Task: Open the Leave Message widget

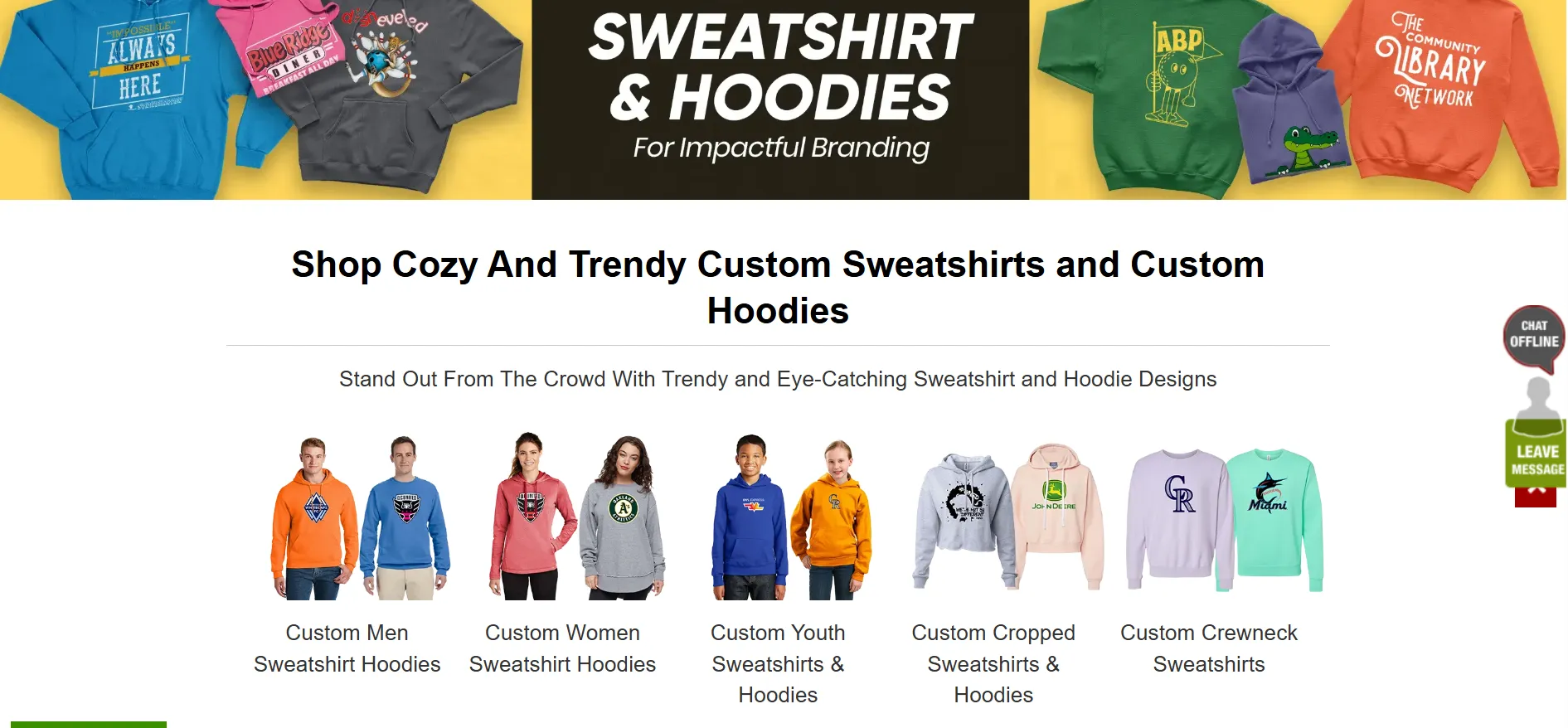Action: click(1536, 453)
